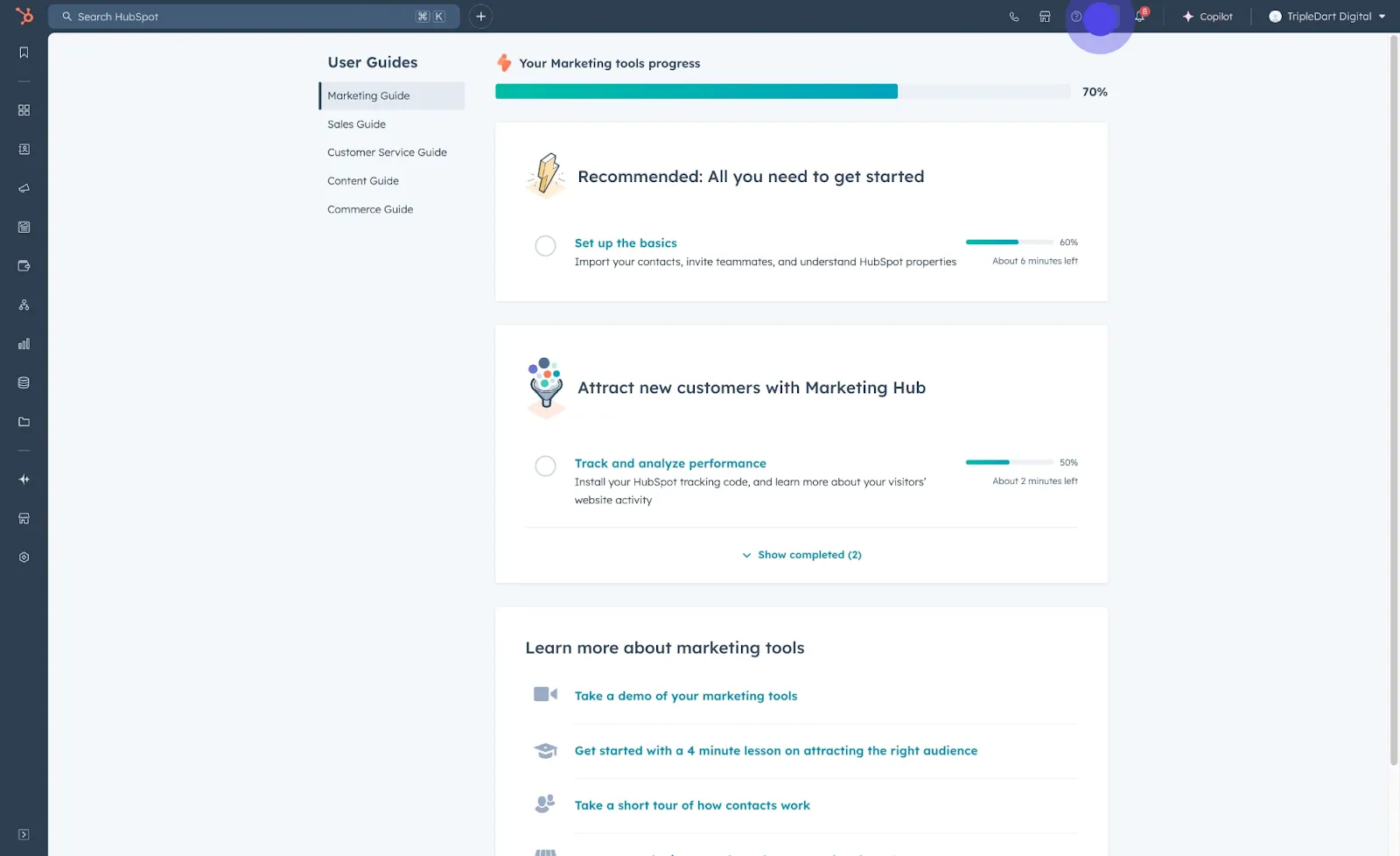This screenshot has width=1400, height=856.
Task: Click 'Attract new customers with Marketing Hub' heading
Action: [752, 388]
